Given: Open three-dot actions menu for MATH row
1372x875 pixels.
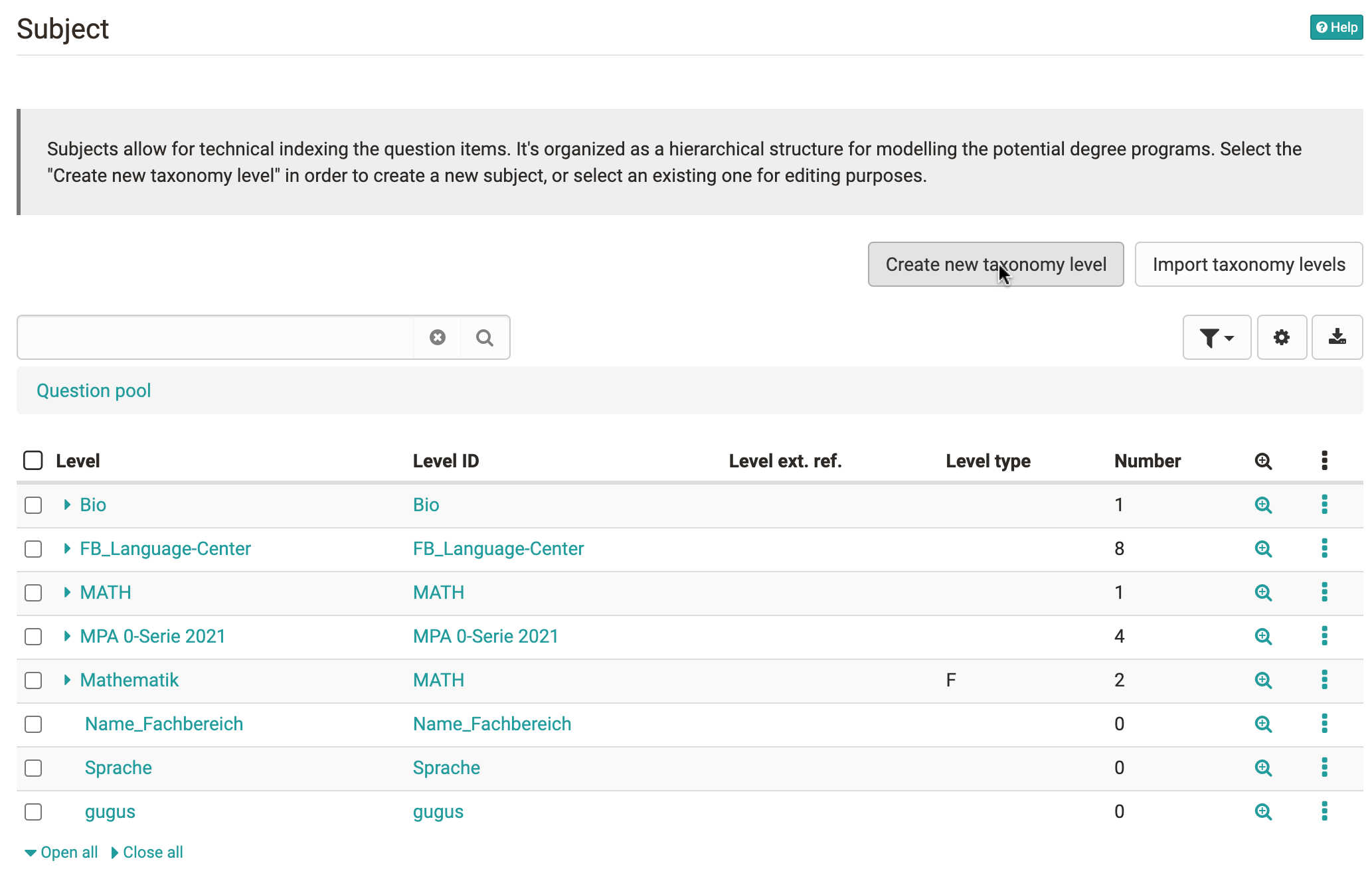Looking at the screenshot, I should (x=1324, y=592).
